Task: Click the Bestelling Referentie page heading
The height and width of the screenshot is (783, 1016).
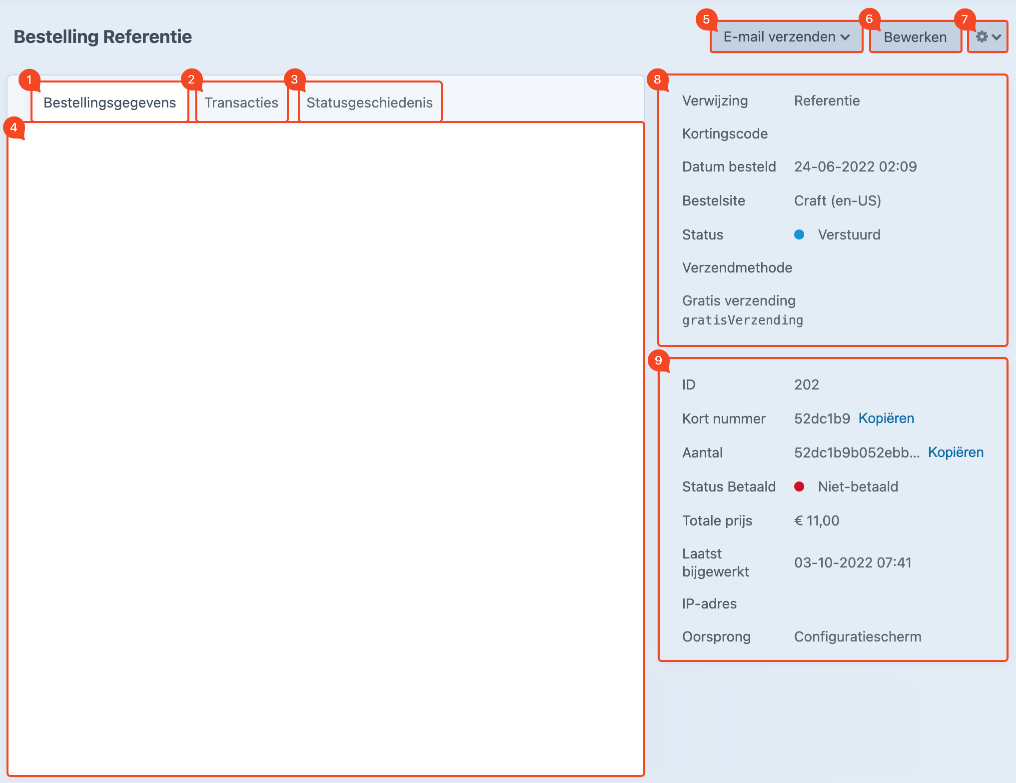Action: coord(102,37)
